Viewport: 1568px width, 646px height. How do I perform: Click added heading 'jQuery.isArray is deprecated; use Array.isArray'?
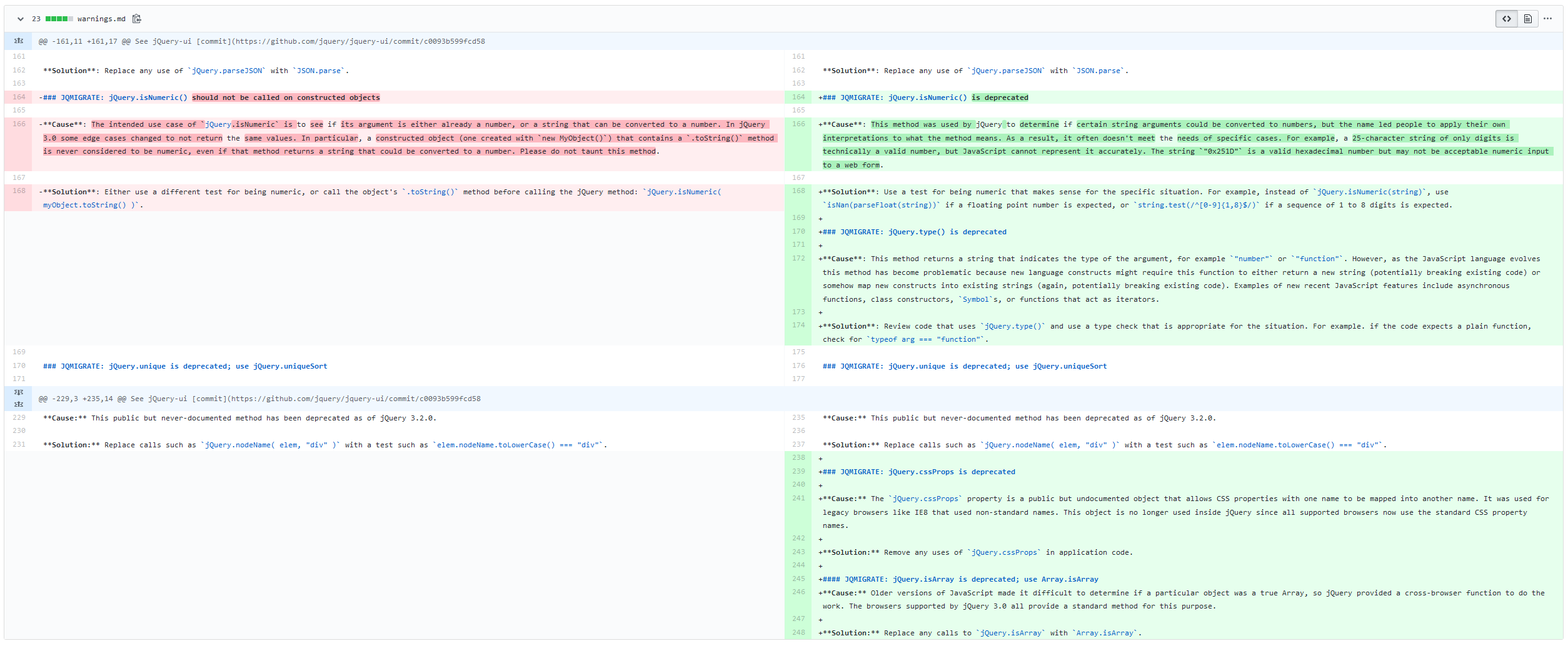(x=995, y=580)
